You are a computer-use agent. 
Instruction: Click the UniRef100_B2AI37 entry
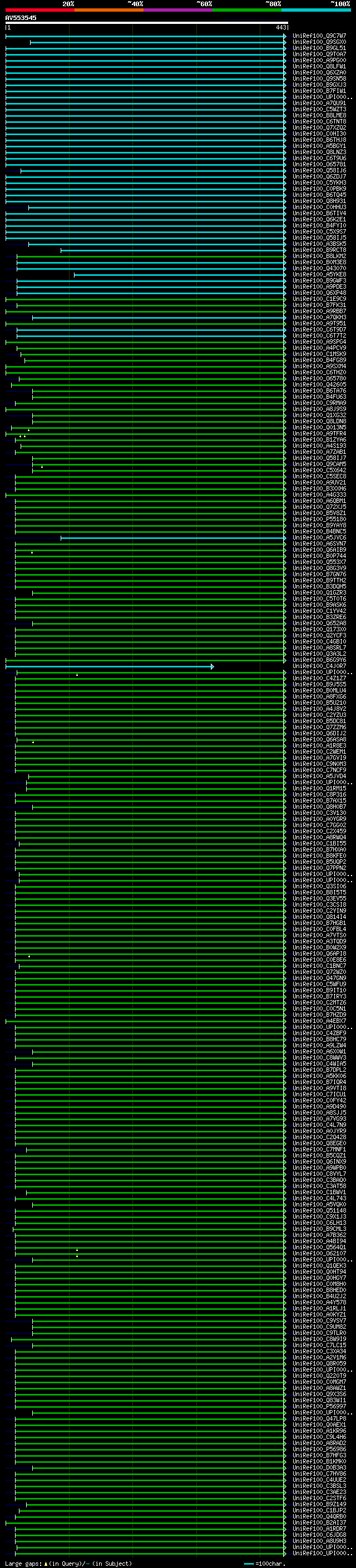coord(319,1522)
